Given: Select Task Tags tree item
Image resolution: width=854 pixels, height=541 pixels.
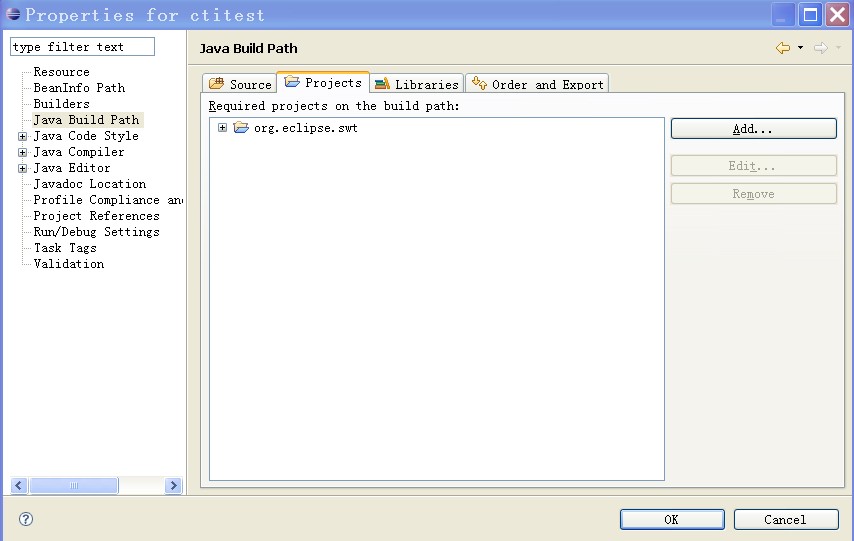Looking at the screenshot, I should tap(65, 248).
